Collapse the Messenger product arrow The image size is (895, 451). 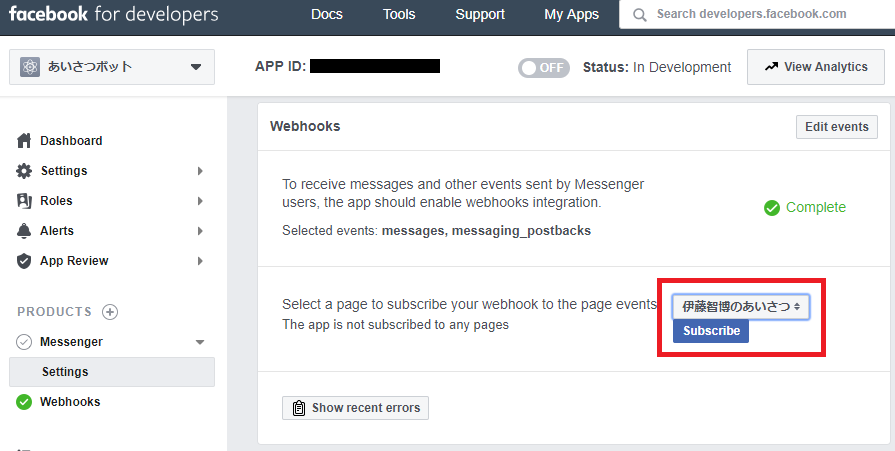[200, 342]
